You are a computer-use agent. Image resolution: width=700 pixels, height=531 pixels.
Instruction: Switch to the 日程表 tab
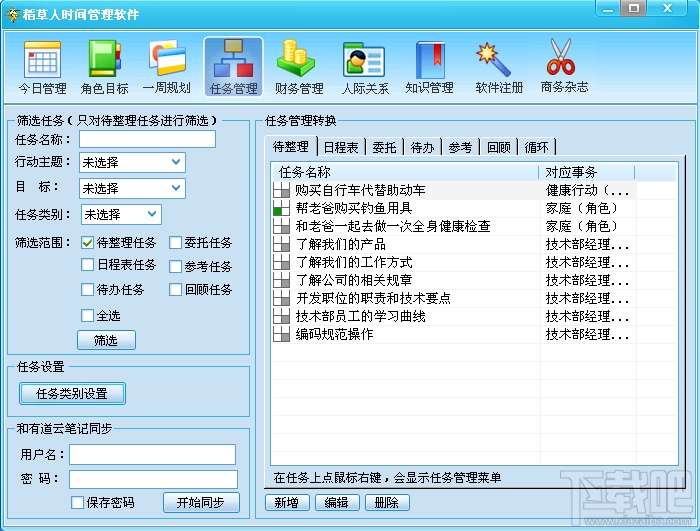click(341, 147)
